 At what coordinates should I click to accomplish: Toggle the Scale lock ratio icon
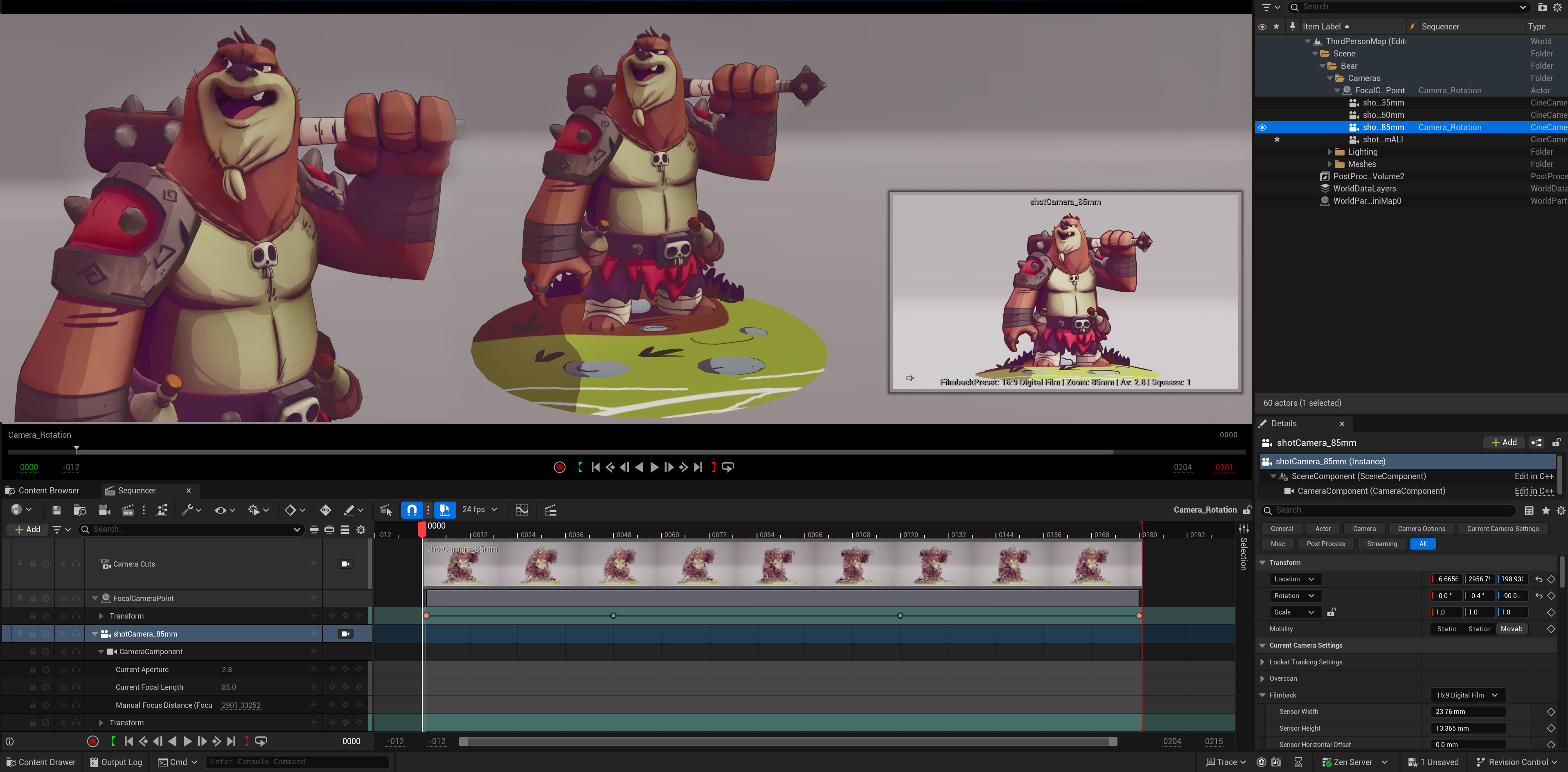(x=1331, y=612)
